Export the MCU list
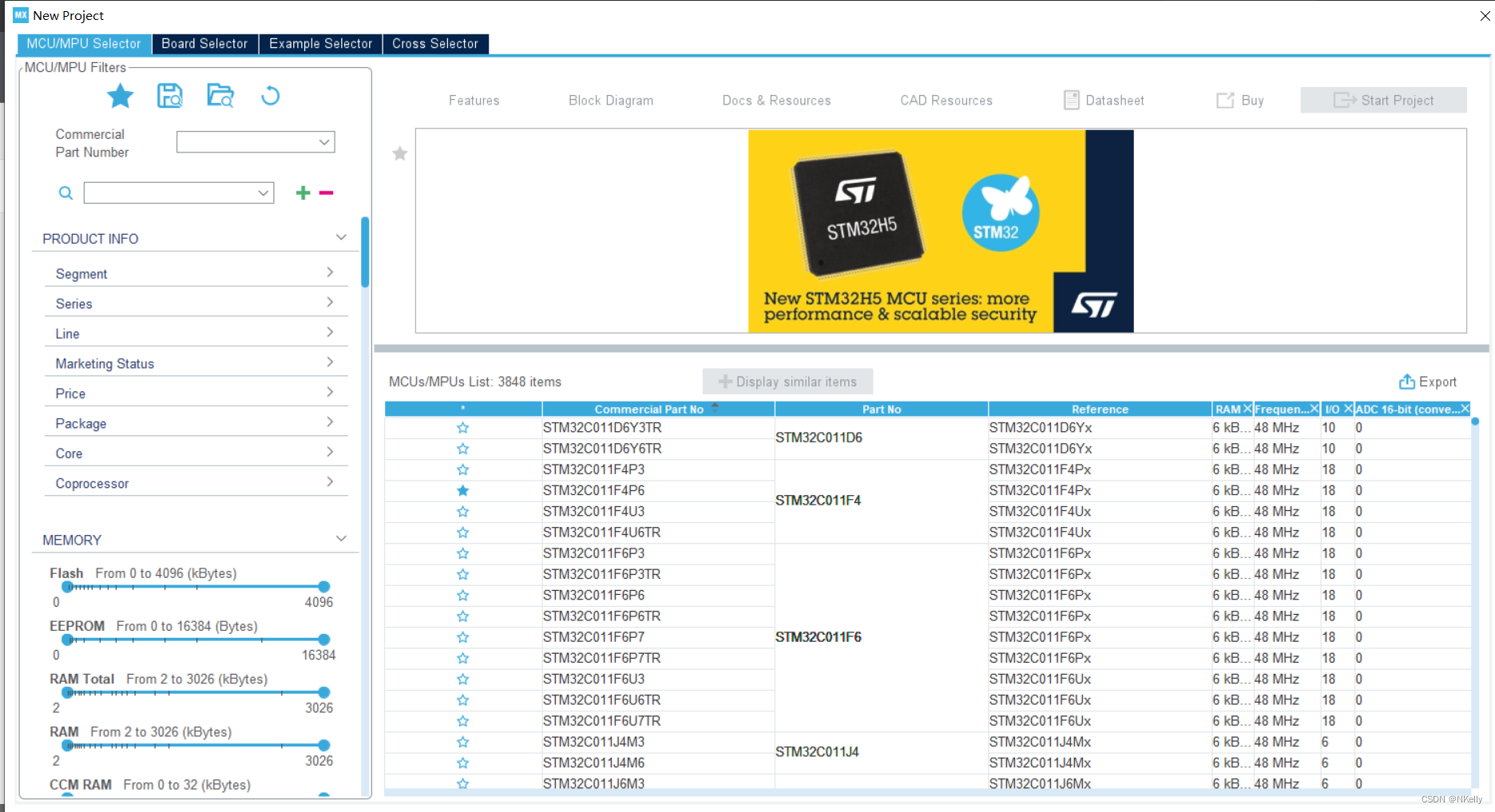This screenshot has height=812, width=1495. point(1428,382)
